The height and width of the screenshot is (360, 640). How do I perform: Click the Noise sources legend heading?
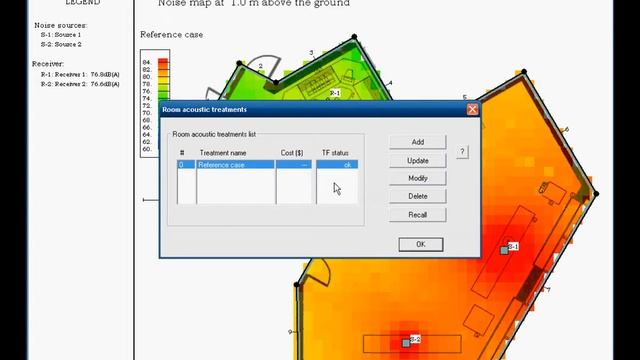tap(60, 25)
